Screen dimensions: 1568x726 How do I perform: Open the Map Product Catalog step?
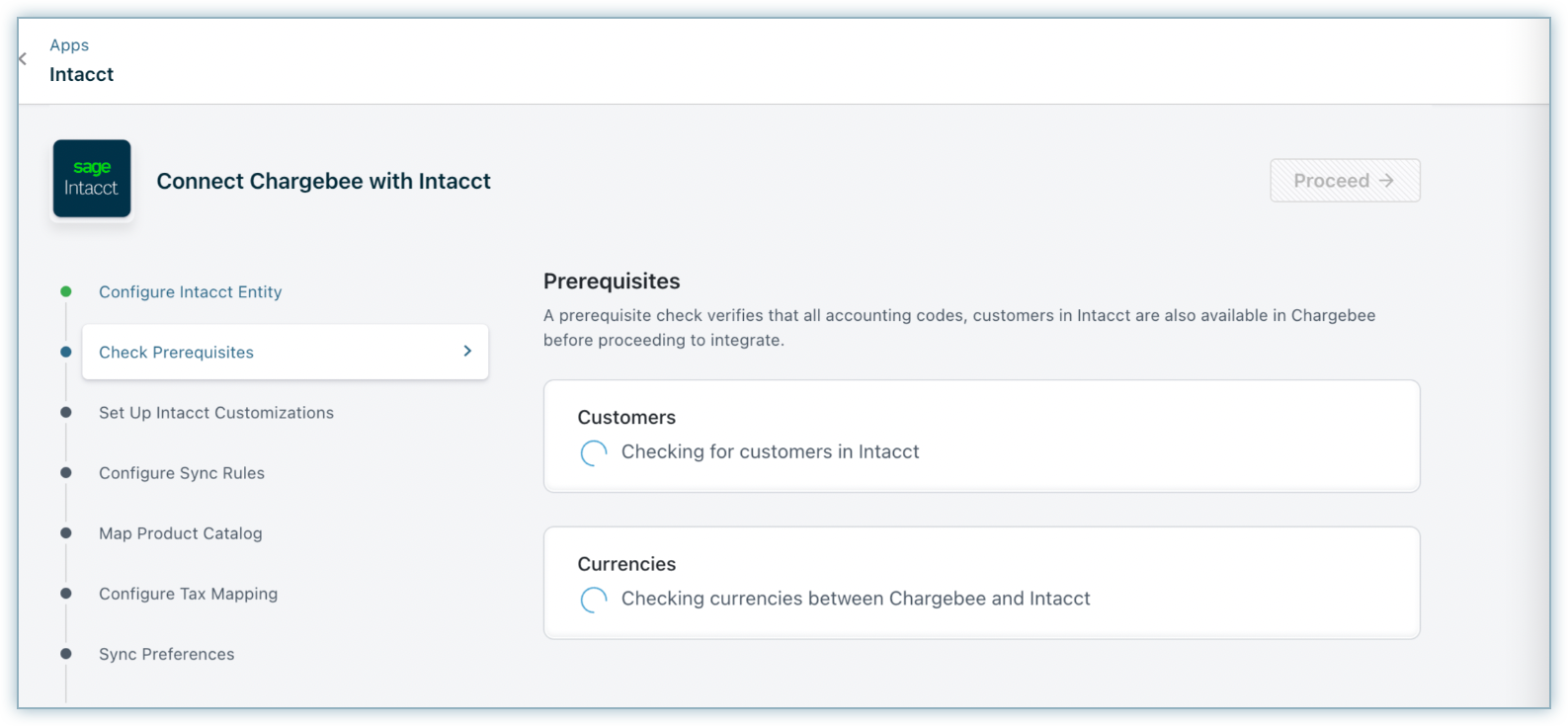pos(180,533)
